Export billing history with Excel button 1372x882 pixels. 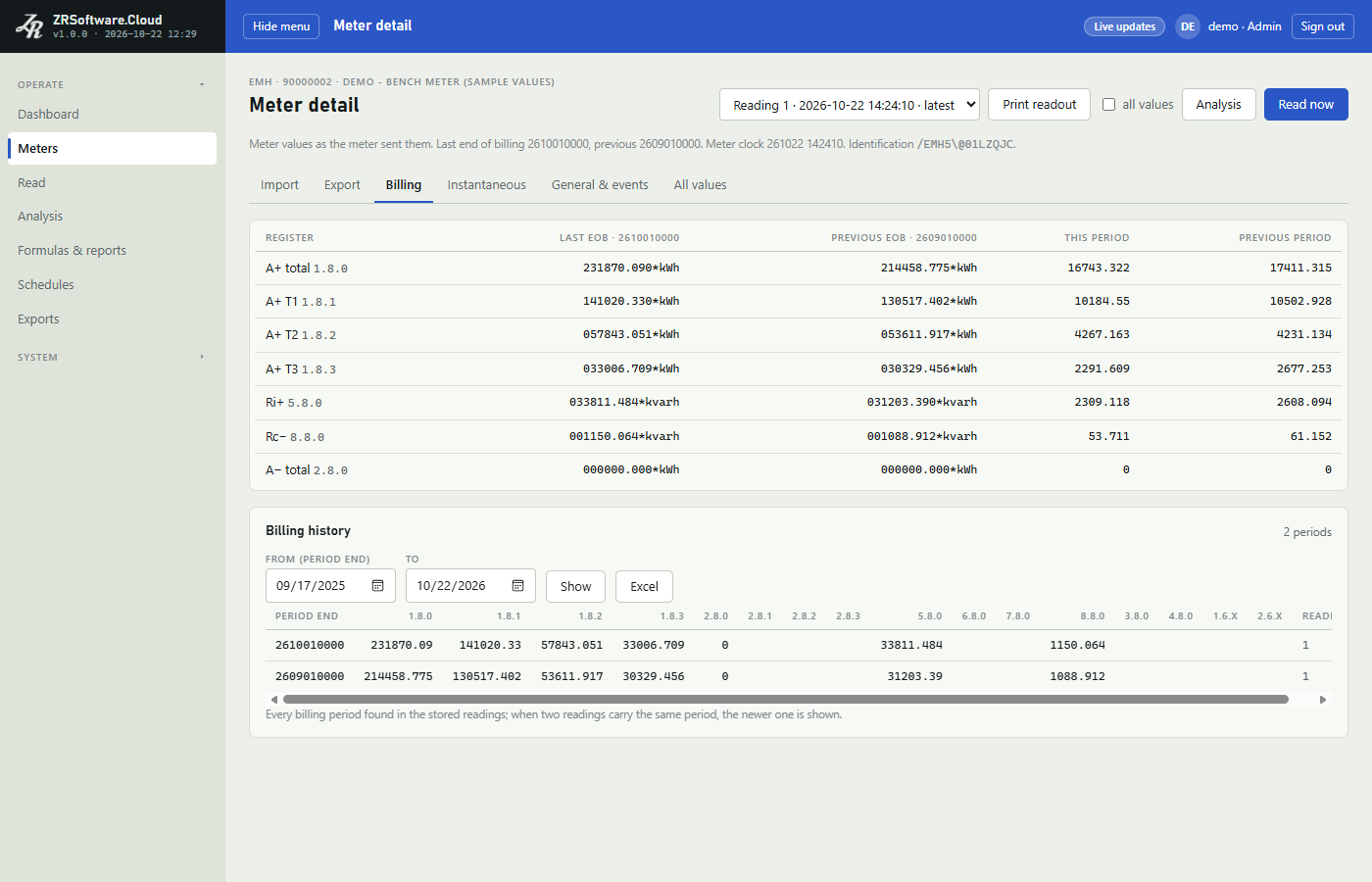click(644, 586)
